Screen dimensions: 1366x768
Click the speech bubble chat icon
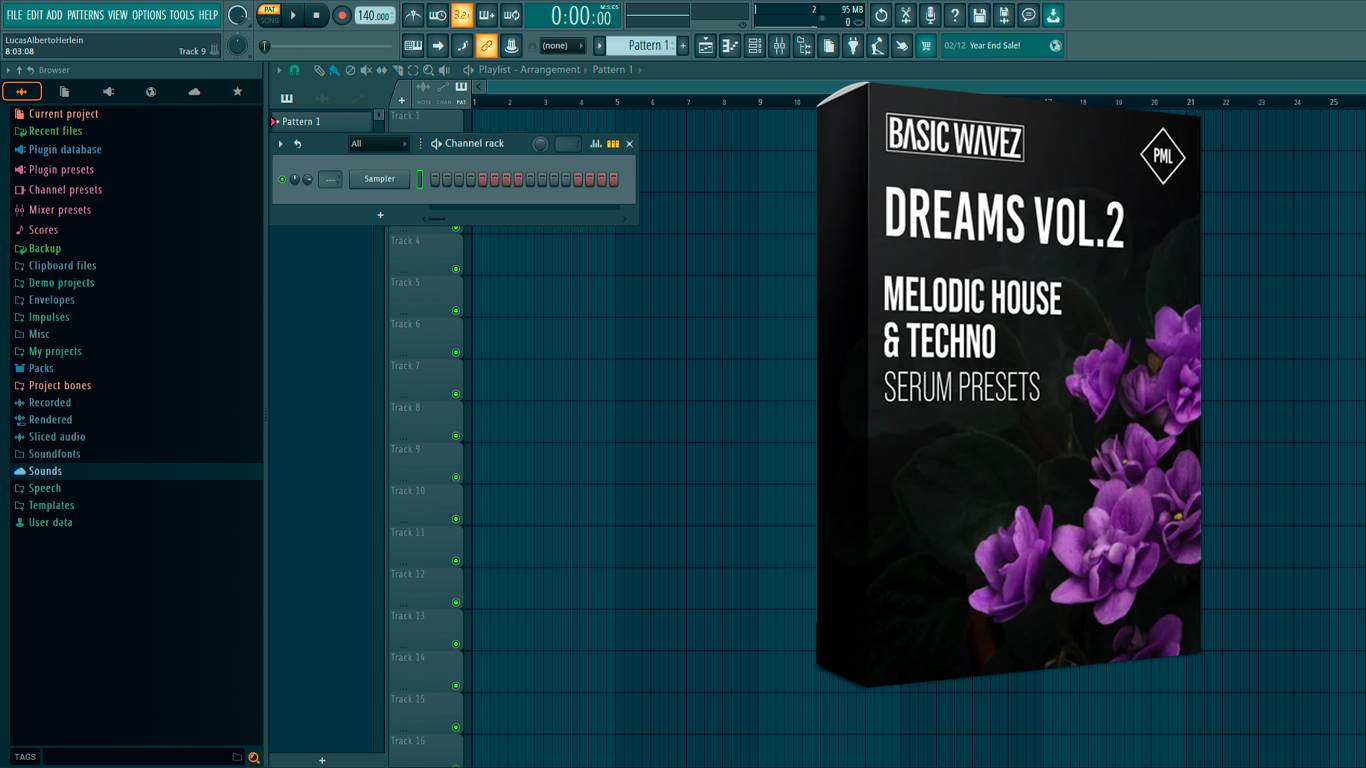click(1028, 15)
